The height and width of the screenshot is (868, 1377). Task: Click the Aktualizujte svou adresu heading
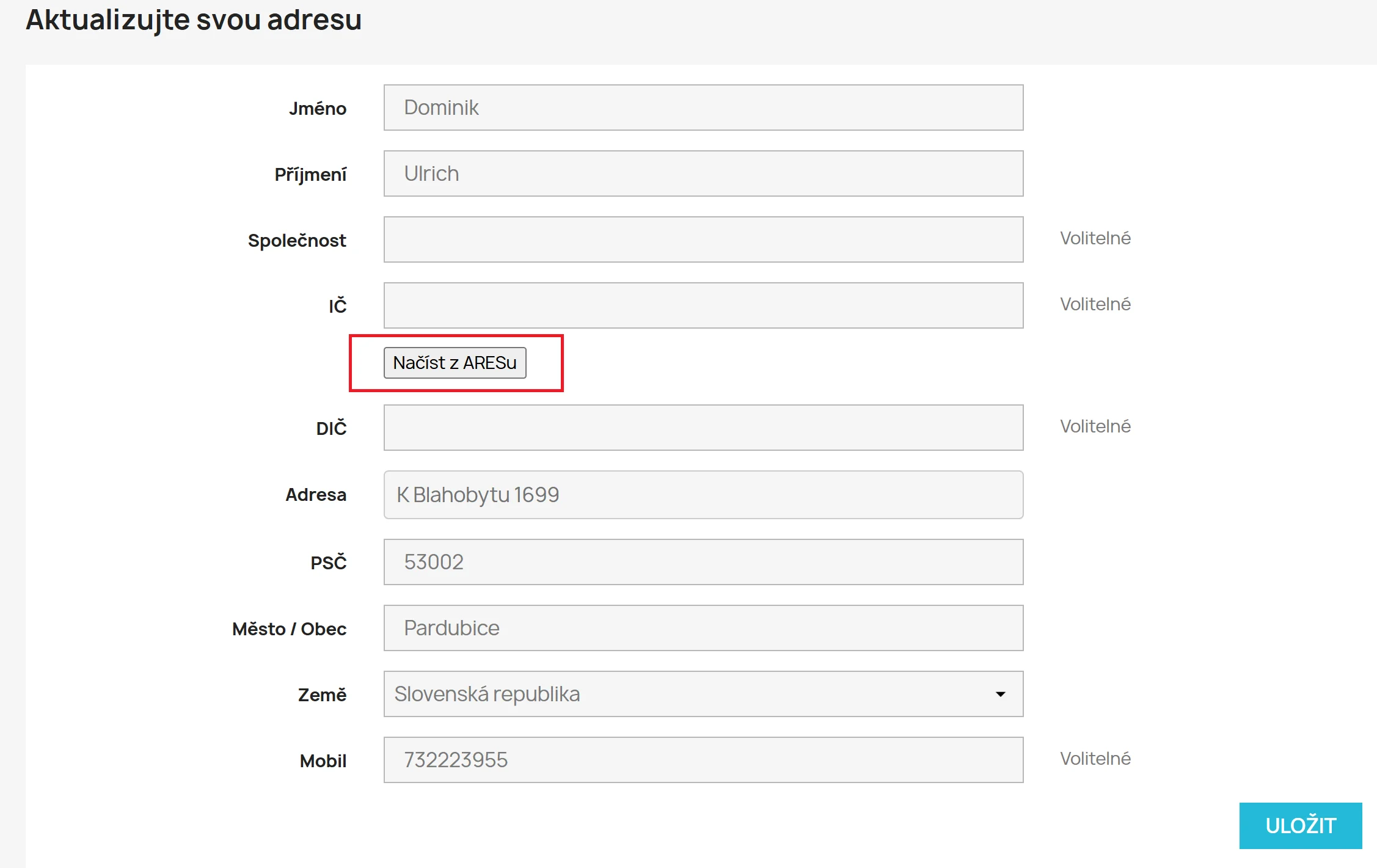tap(194, 20)
